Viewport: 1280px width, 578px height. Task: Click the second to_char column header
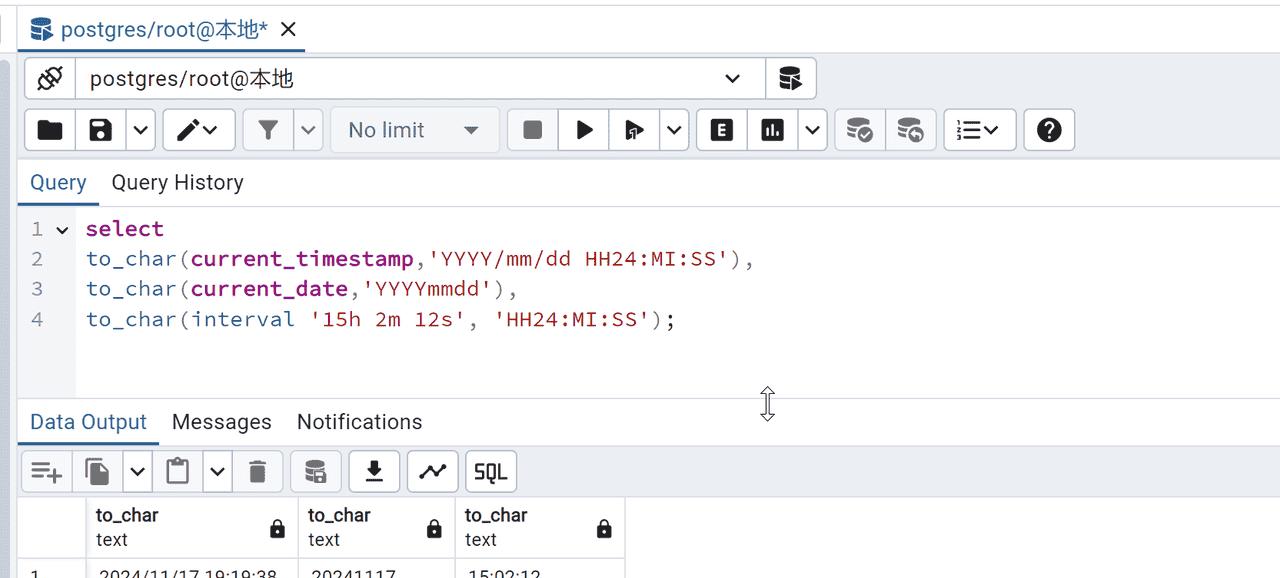click(377, 527)
